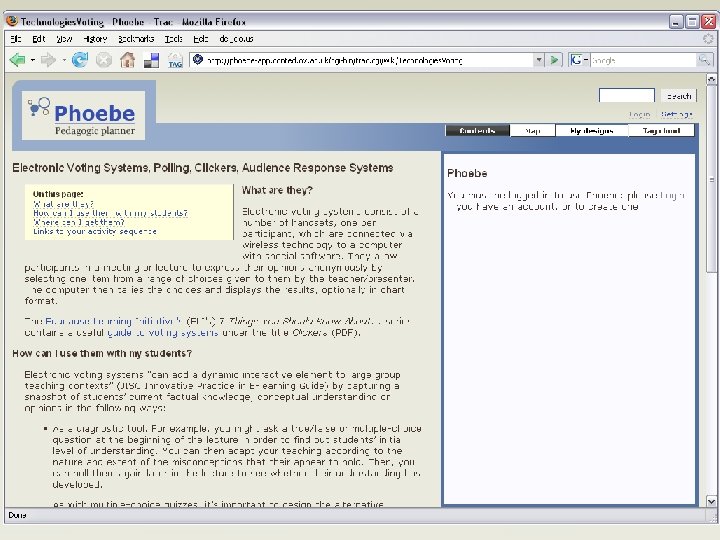Open the Educause Learning Initiative link
The height and width of the screenshot is (540, 720).
click(113, 321)
